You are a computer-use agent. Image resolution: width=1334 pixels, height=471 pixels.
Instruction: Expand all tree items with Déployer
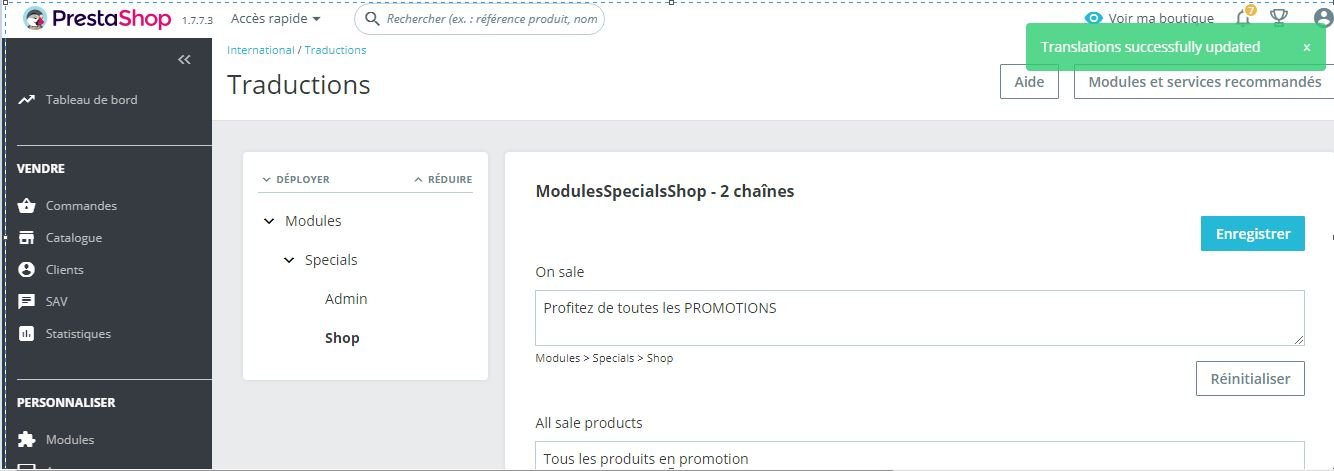pyautogui.click(x=296, y=180)
